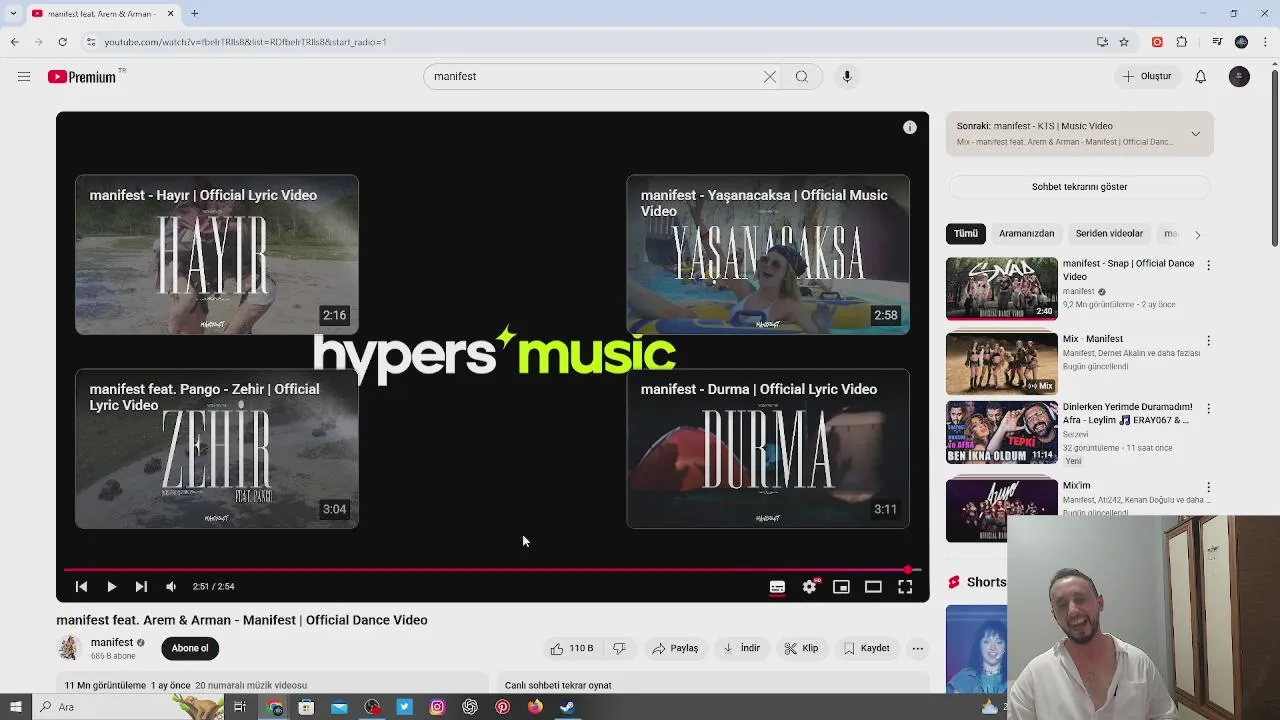
Task: Select the Seriden videolar filter chip
Action: (x=1109, y=234)
